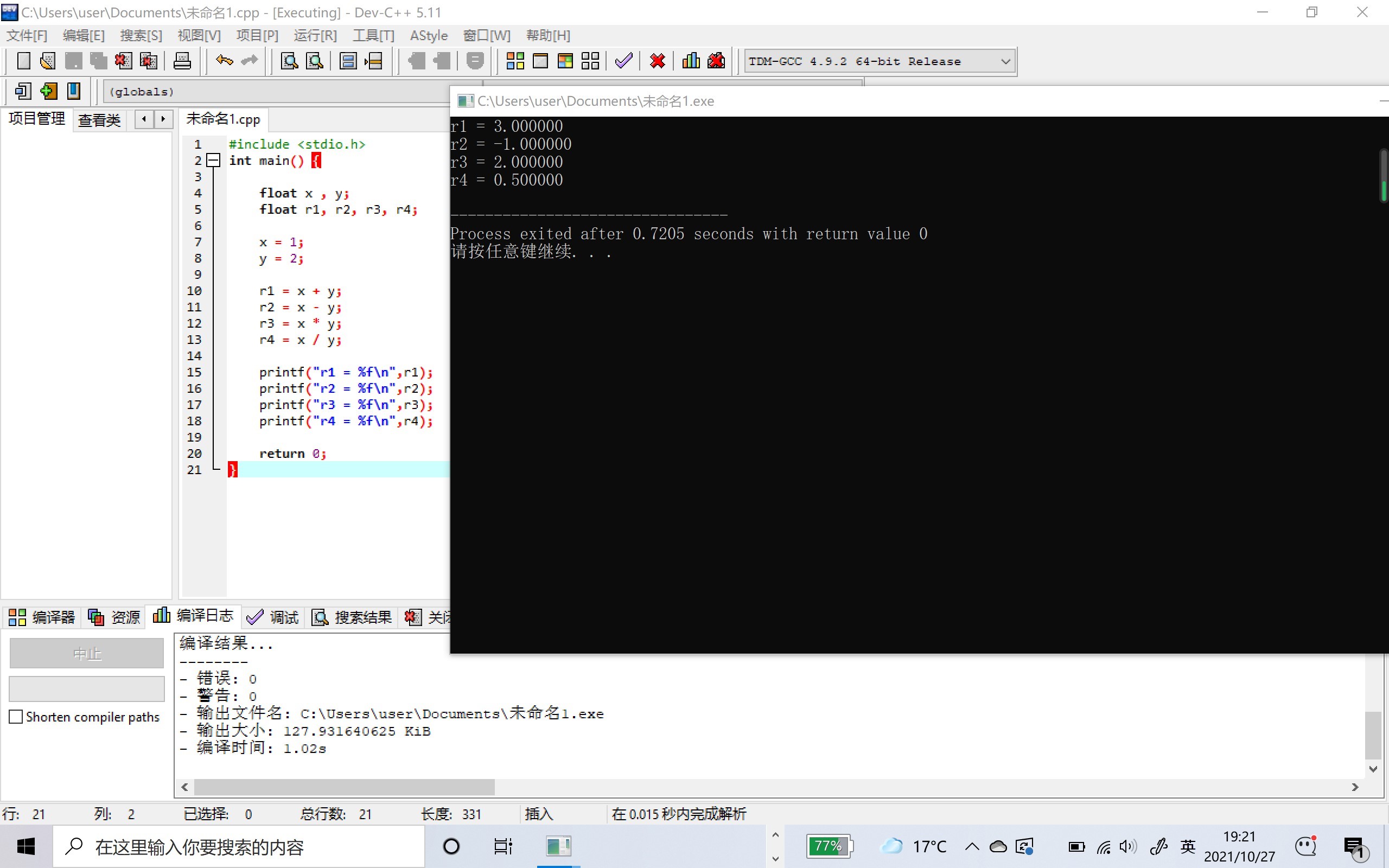Select the 查看类 side panel tab
1389x868 pixels.
pyautogui.click(x=99, y=119)
